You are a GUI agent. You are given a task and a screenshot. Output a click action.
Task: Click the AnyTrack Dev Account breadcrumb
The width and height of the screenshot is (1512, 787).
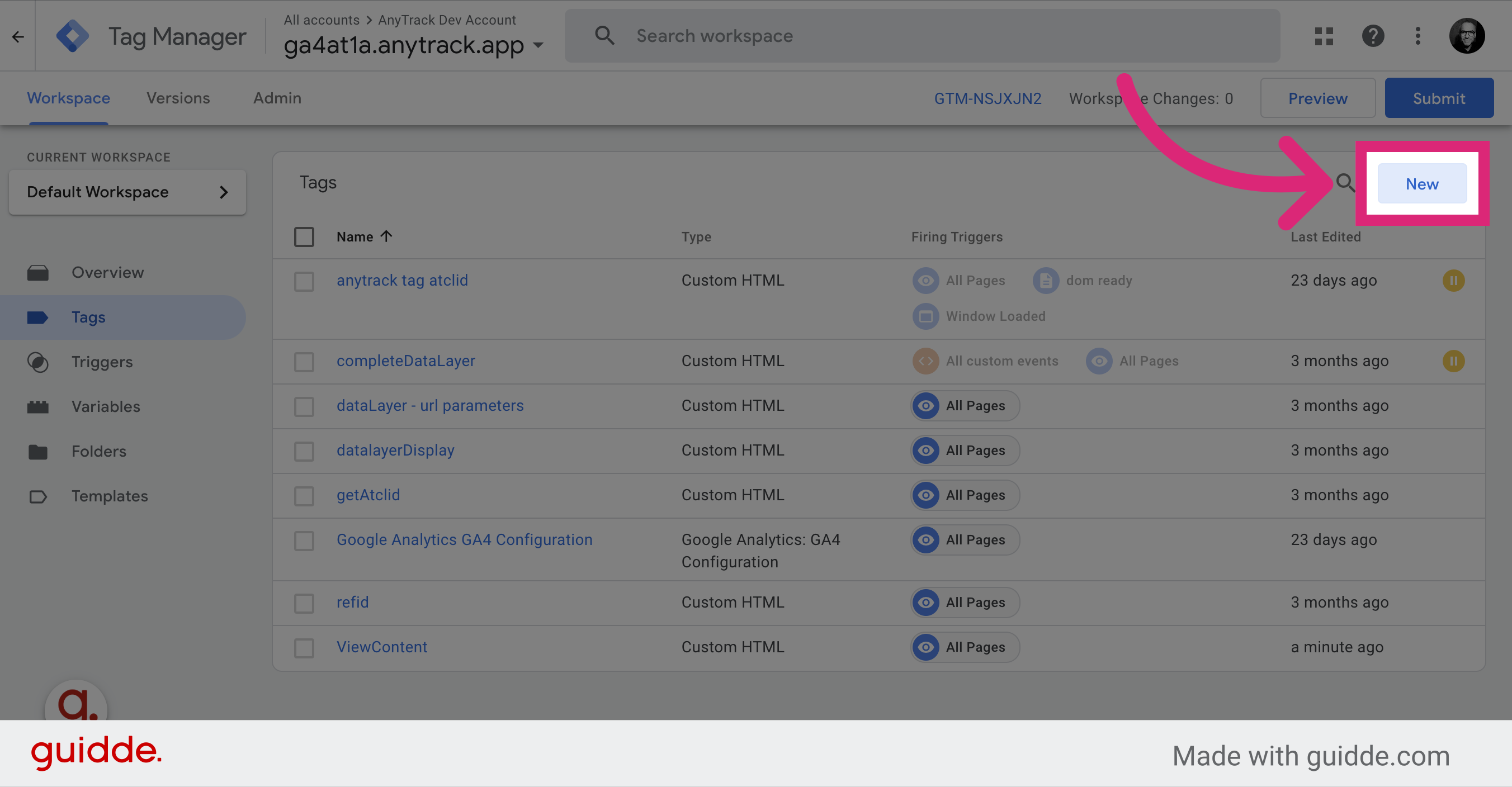click(447, 20)
